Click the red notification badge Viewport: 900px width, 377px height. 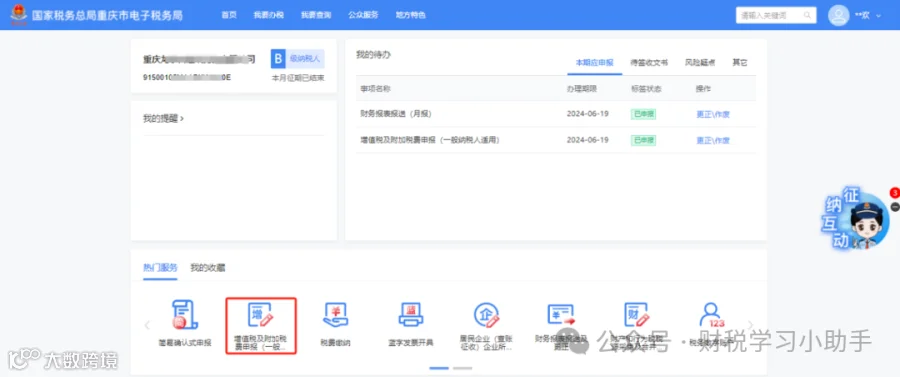[x=894, y=193]
